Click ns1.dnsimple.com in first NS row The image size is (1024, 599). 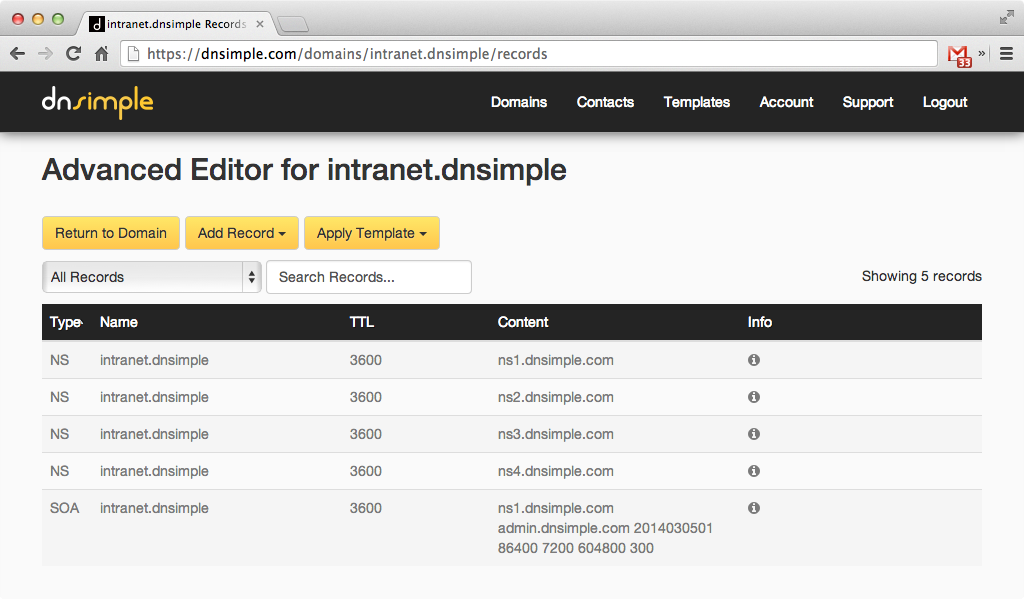point(556,360)
